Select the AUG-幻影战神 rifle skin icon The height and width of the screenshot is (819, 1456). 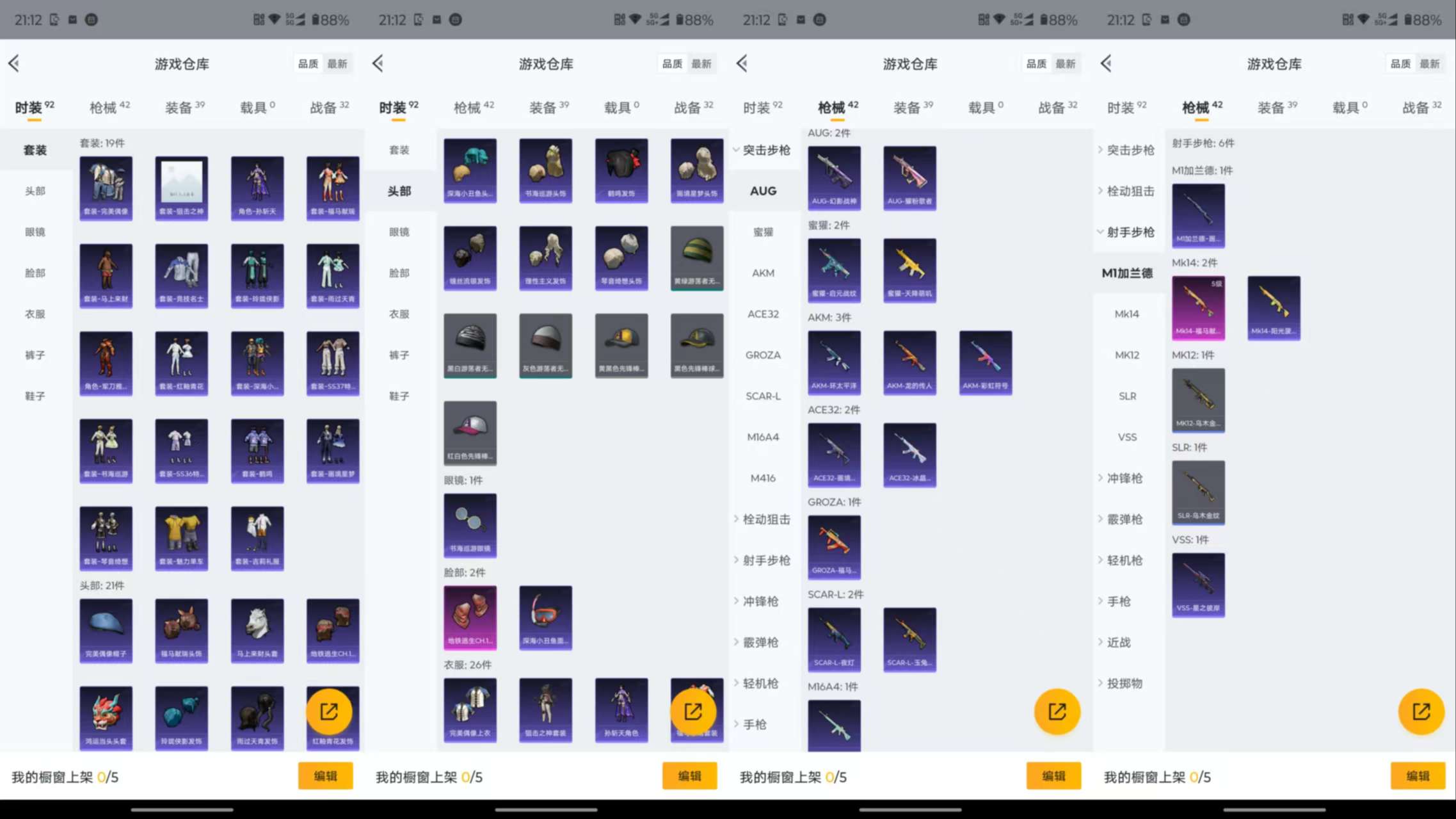click(x=834, y=178)
